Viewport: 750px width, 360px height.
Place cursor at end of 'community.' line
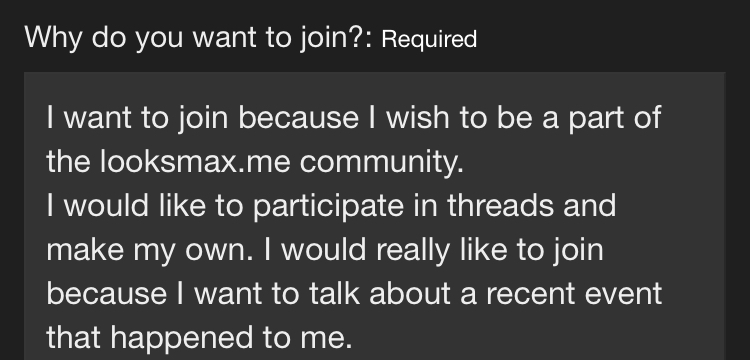(464, 162)
